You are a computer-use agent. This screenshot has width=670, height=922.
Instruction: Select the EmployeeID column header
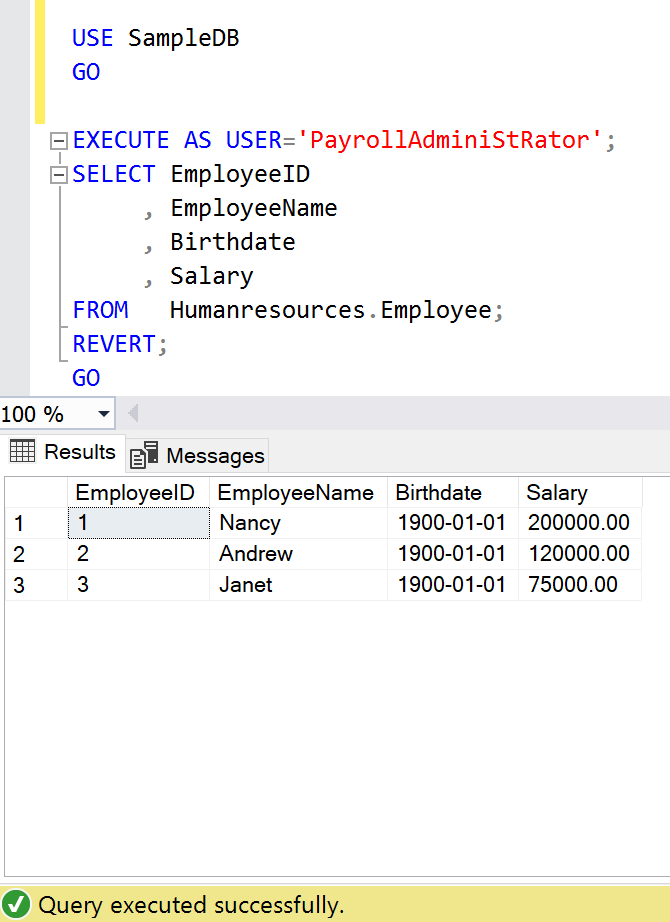(138, 492)
